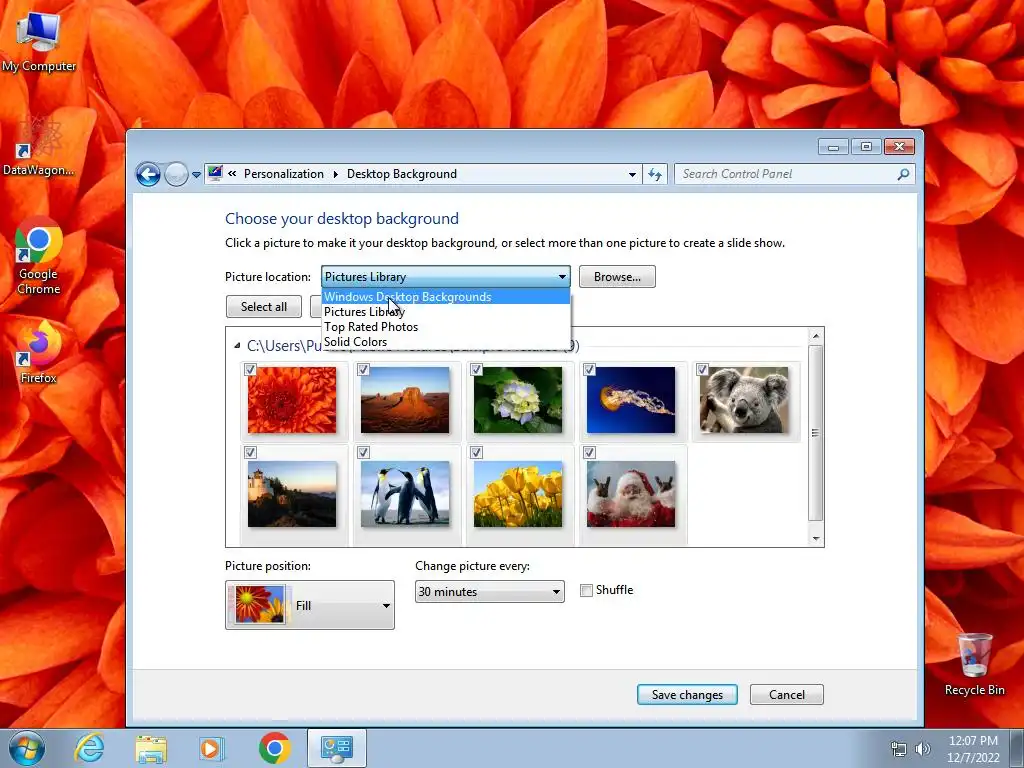Open Internet Explorer from the taskbar
Viewport: 1024px width, 768px height.
coord(89,748)
